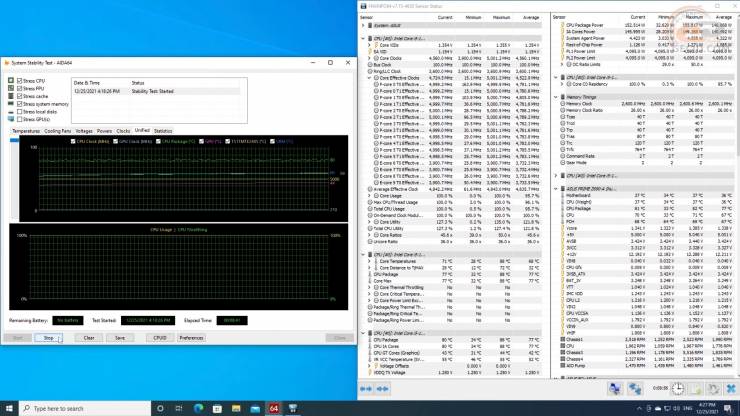Open HWiNFO remote monitor computer icon

(614, 389)
